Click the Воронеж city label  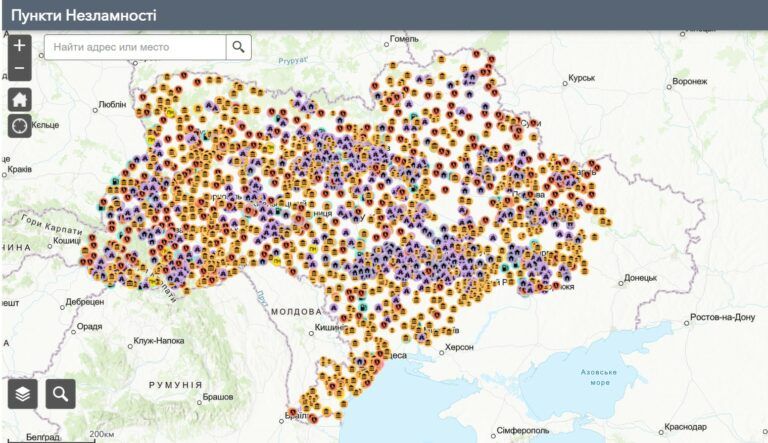pyautogui.click(x=690, y=81)
